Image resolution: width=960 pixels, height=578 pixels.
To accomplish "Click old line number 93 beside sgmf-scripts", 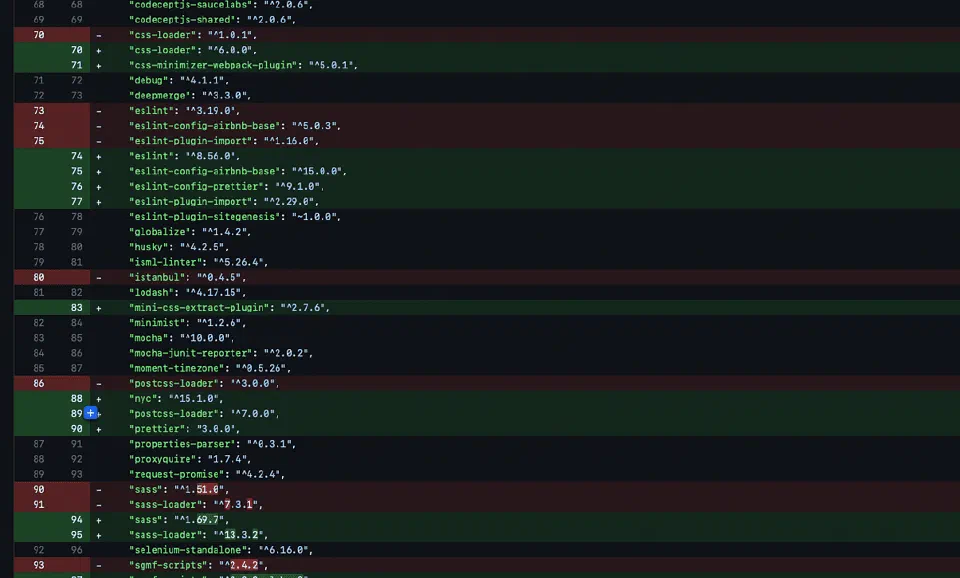I will click(x=39, y=565).
